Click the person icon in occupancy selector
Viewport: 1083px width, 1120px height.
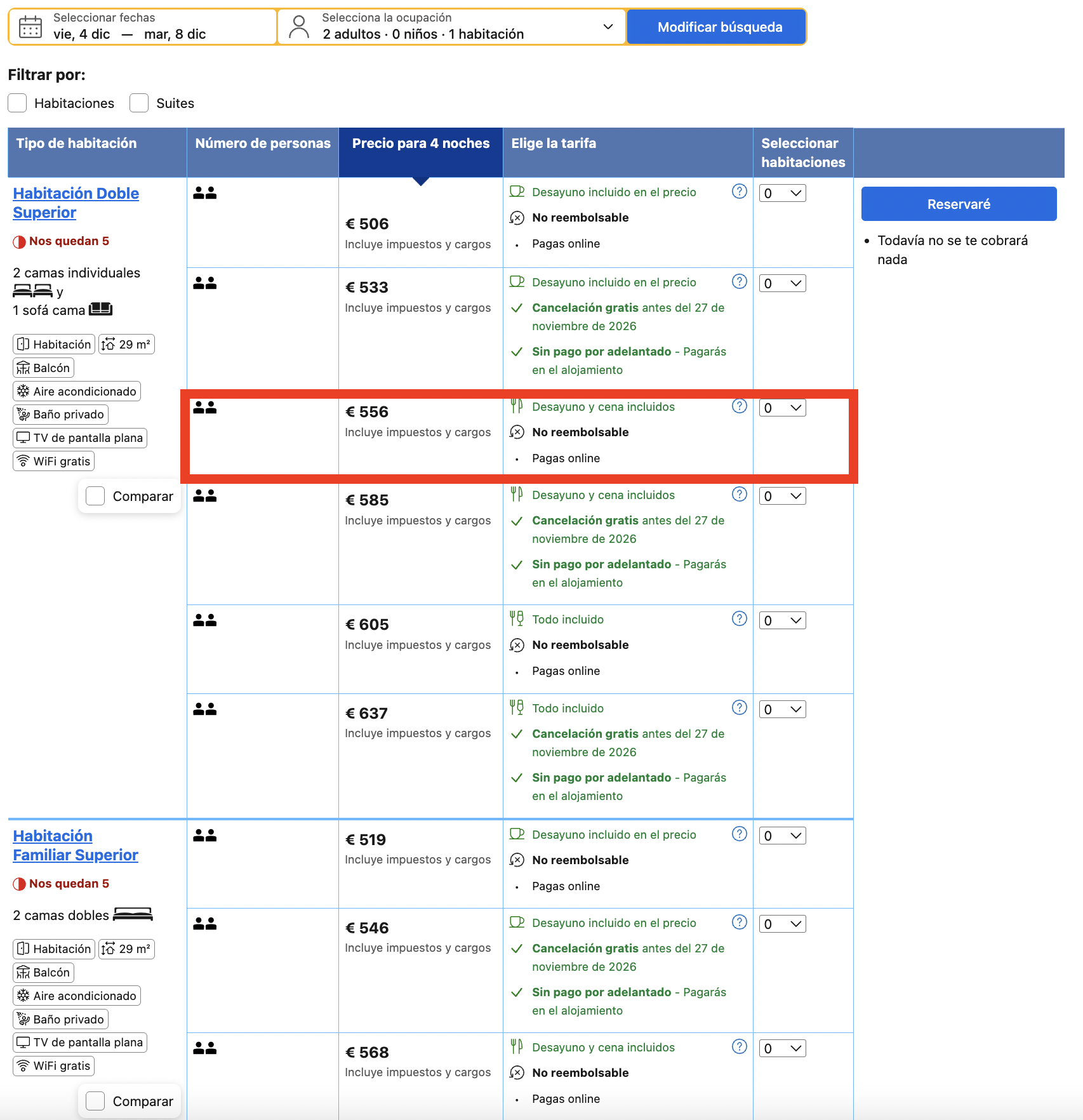298,27
